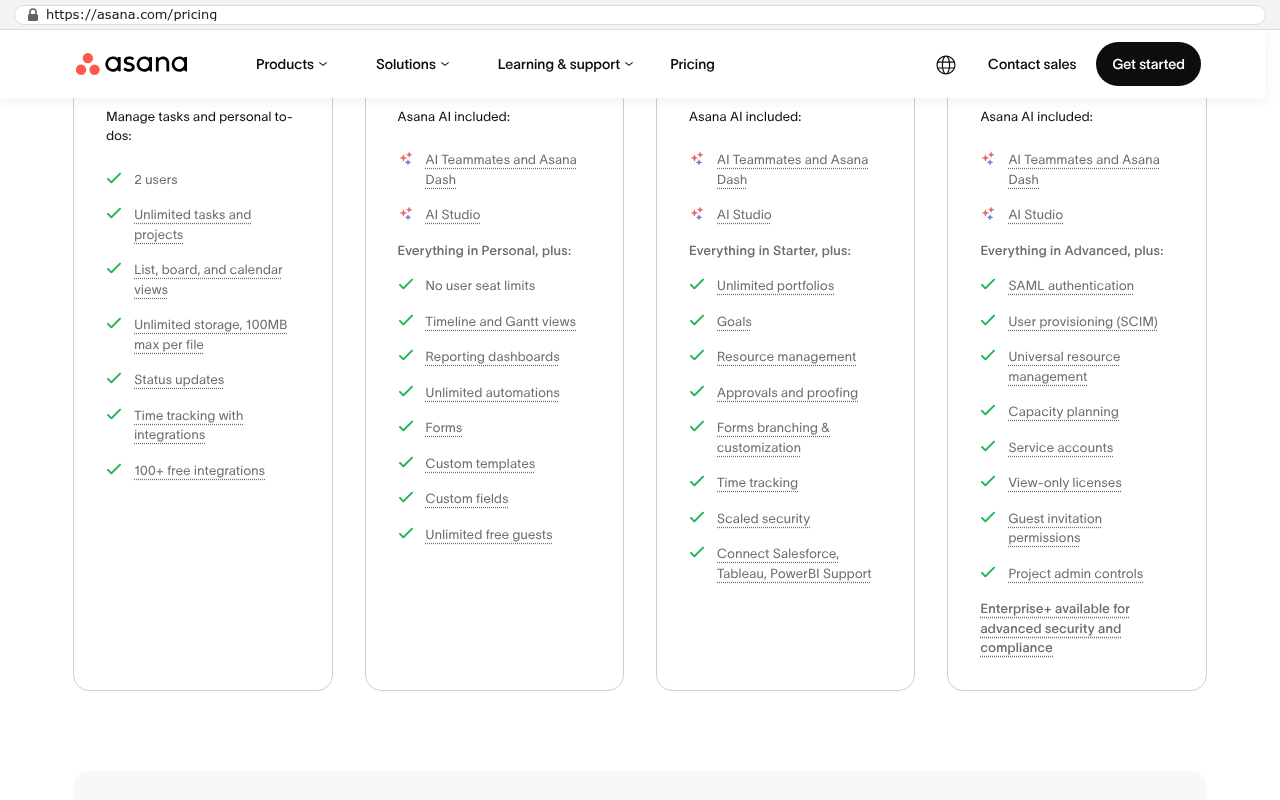
Task: Click the checkmark next to Forms
Action: (x=405, y=427)
